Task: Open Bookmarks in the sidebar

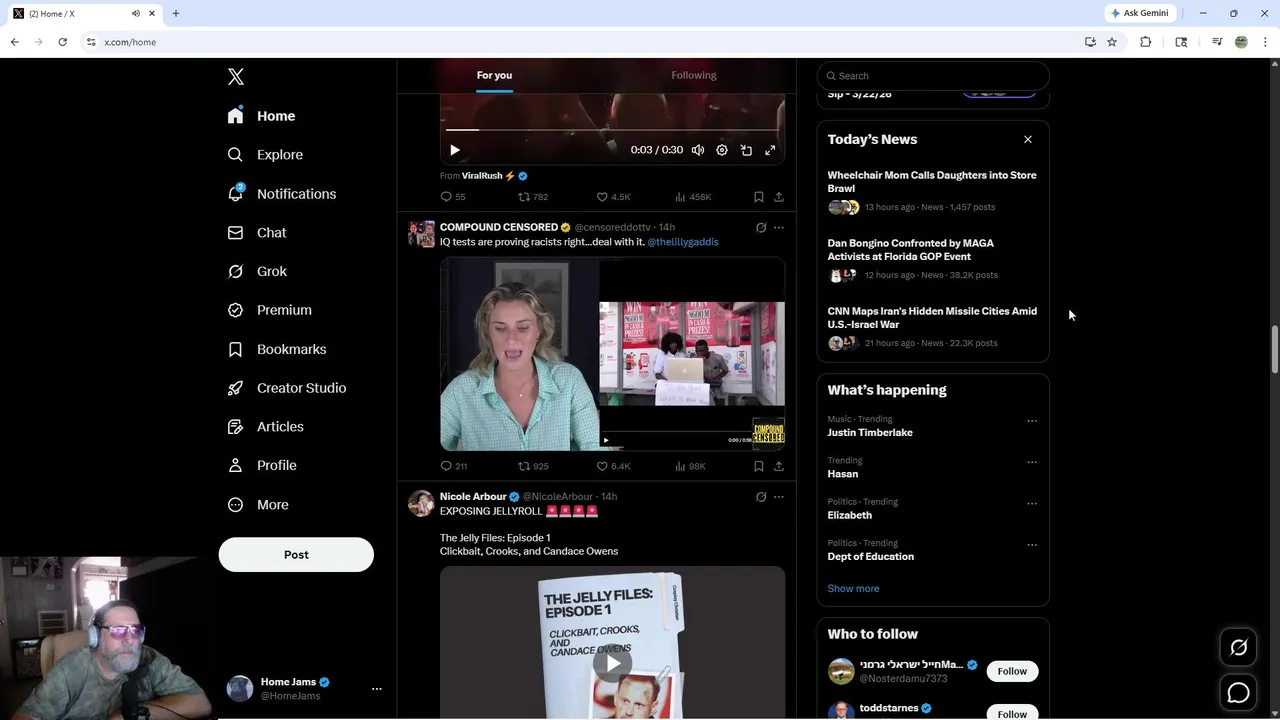Action: (276, 349)
